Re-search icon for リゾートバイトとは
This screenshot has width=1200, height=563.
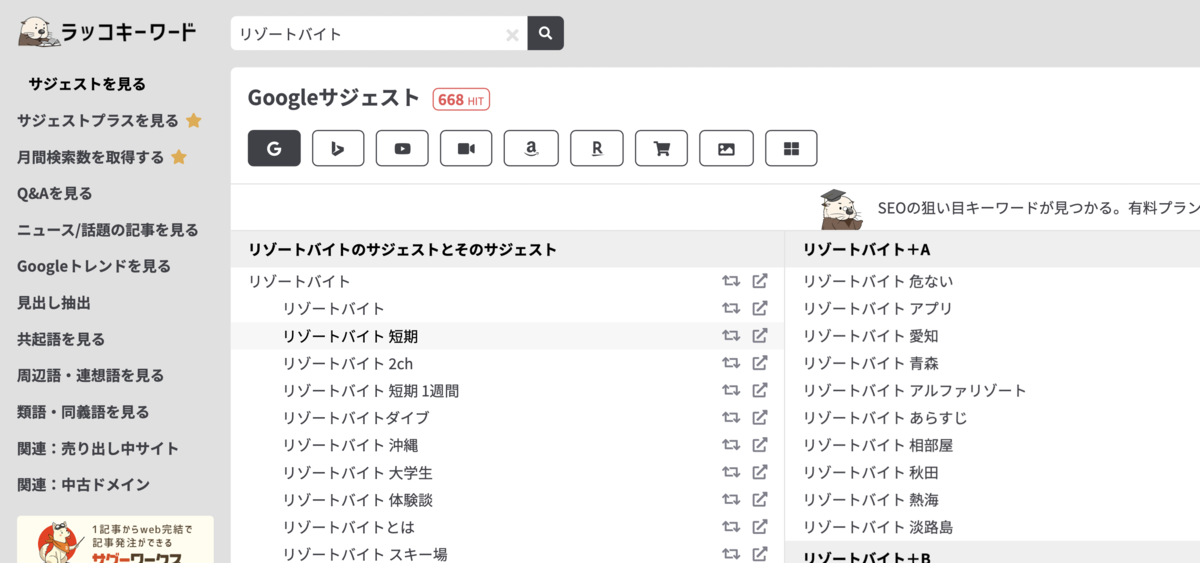pos(731,527)
